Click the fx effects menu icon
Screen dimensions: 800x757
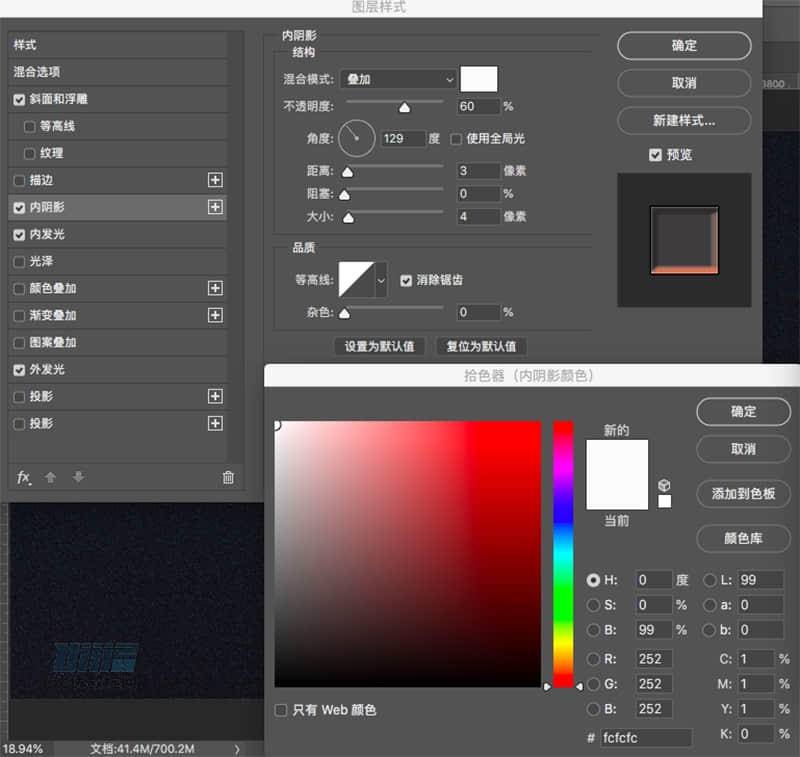pyautogui.click(x=25, y=477)
